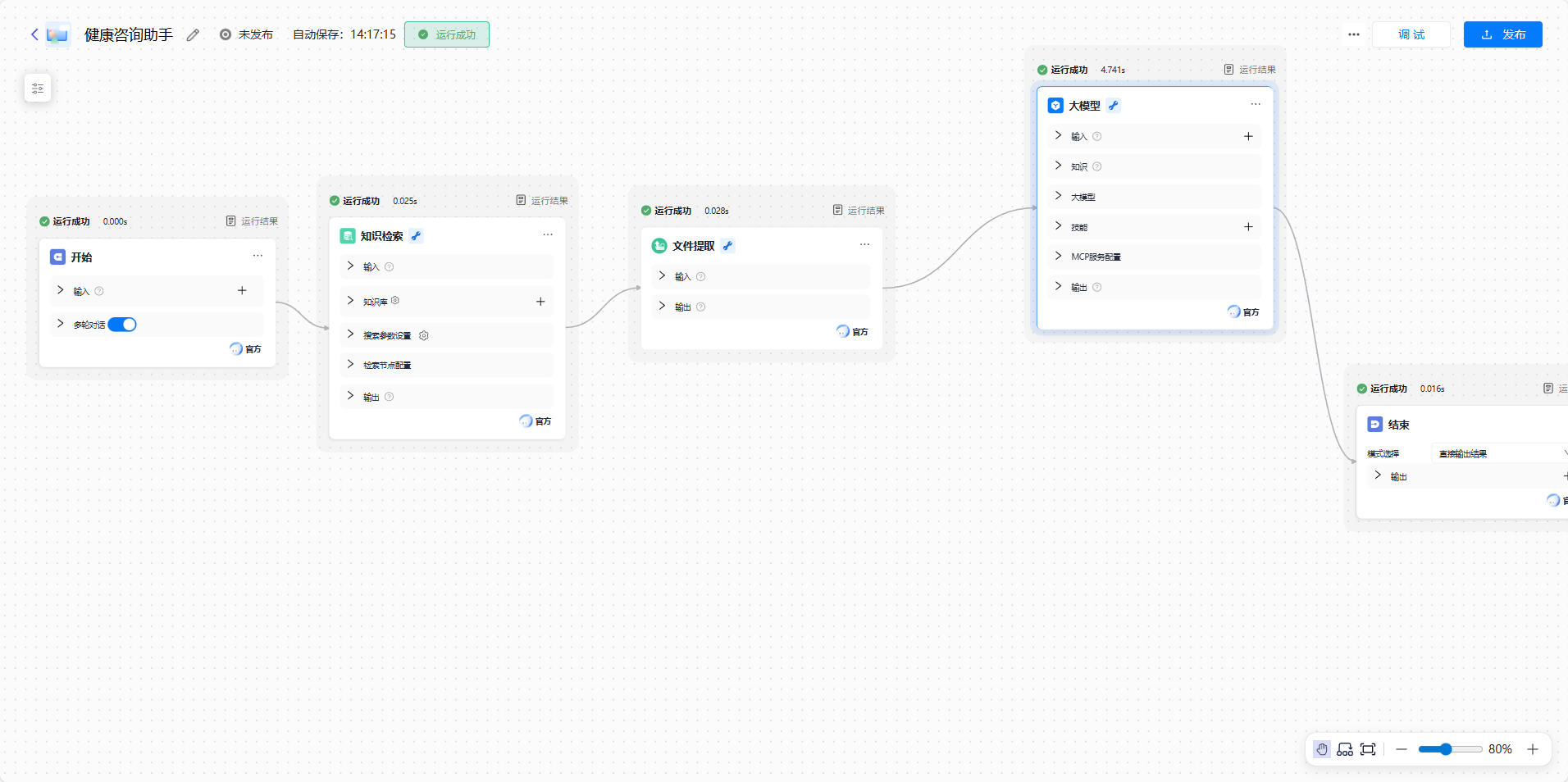Click the 健康咨询助手 app thumbnail
The height and width of the screenshot is (782, 1568).
pyautogui.click(x=57, y=34)
